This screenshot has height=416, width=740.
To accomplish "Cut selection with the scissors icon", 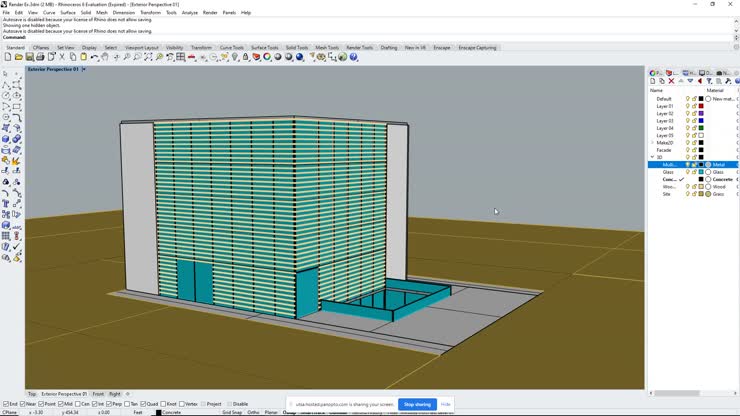I will pyautogui.click(x=62, y=57).
